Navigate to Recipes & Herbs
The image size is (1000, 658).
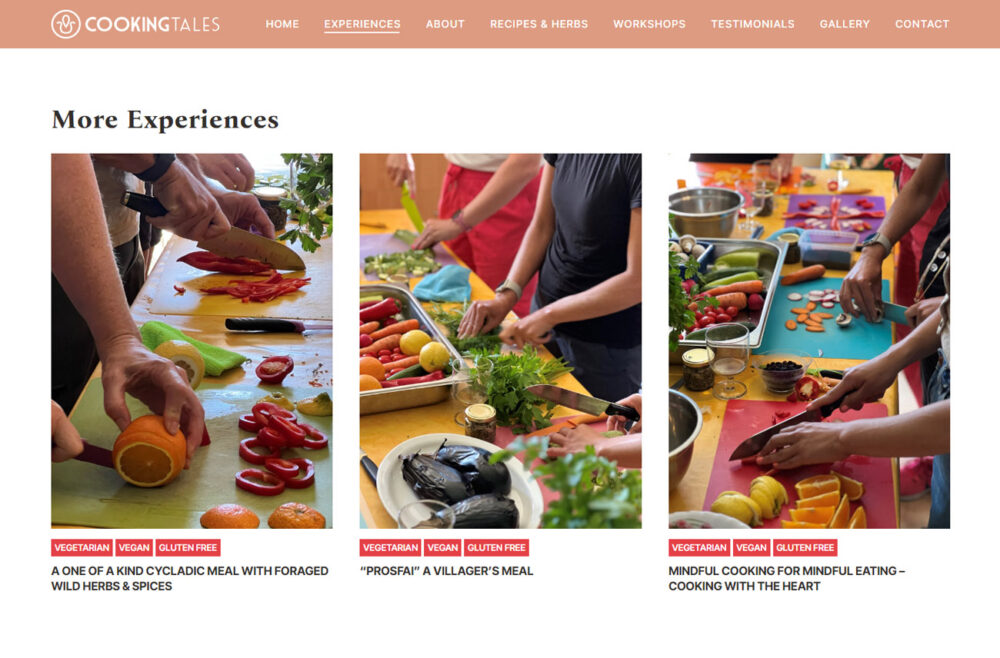tap(539, 24)
